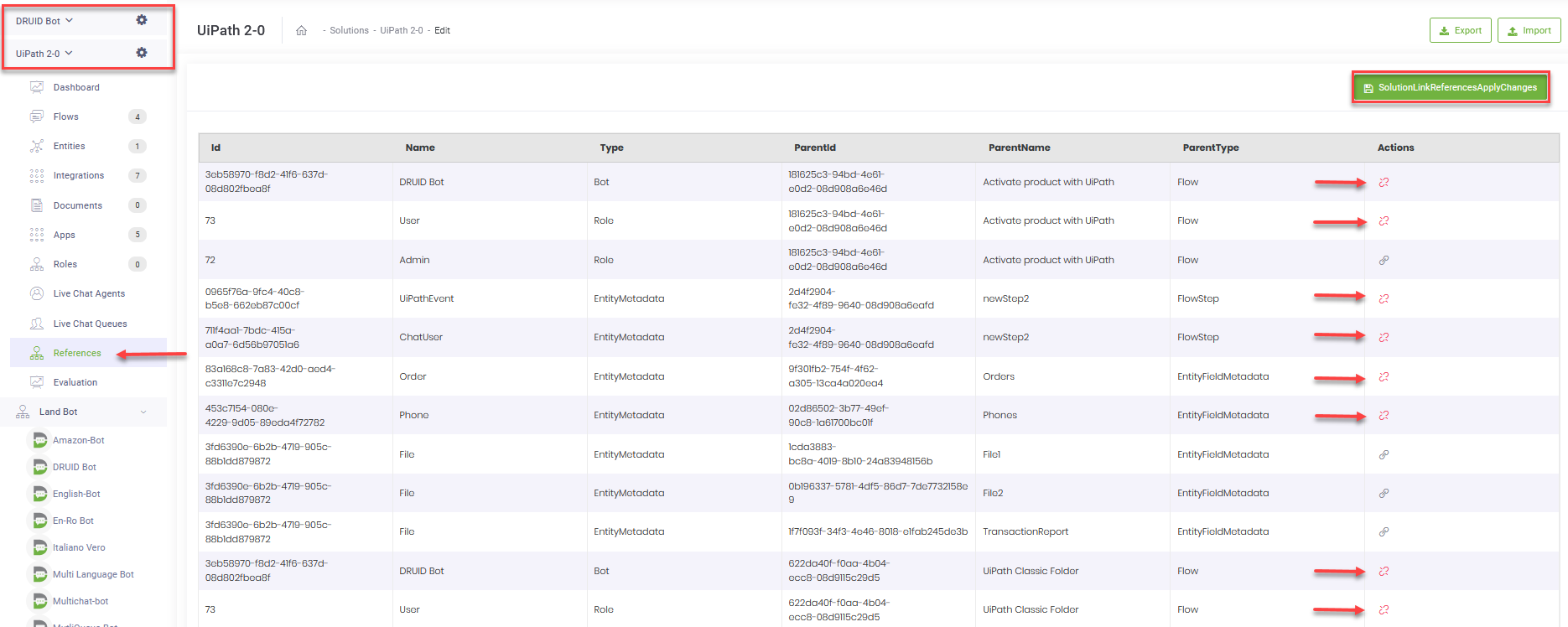Unlink DRUID Bot from UiPath Classic Folder
This screenshot has height=627, width=1568.
click(x=1384, y=571)
